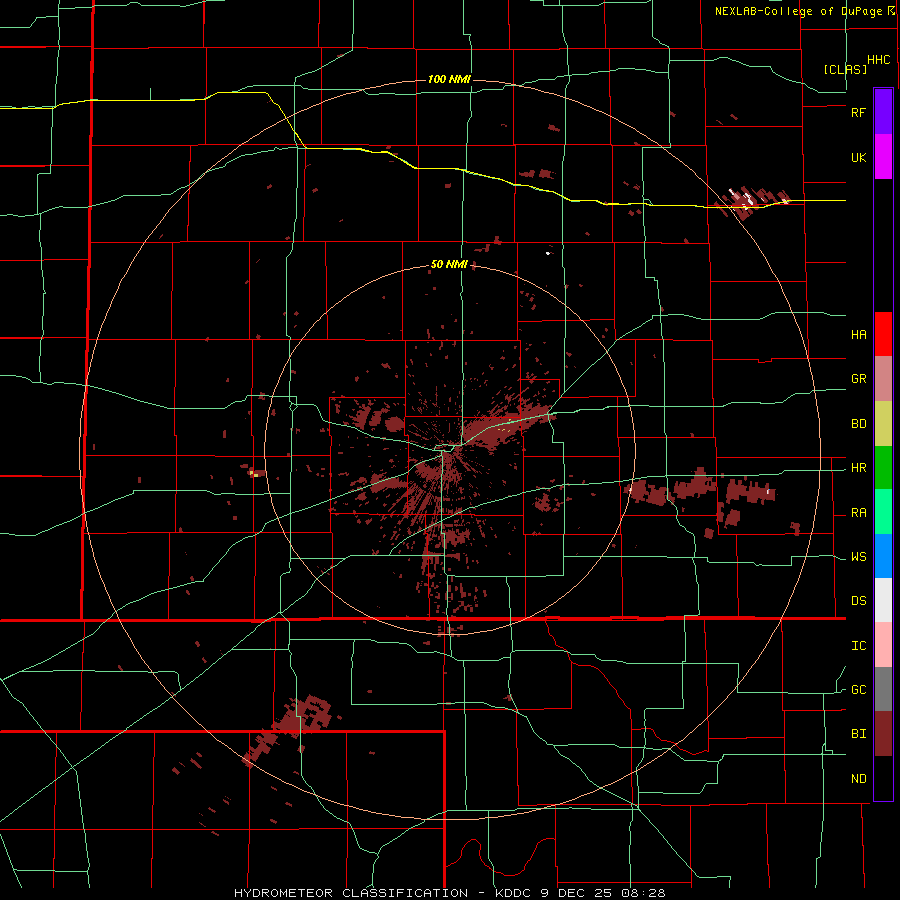900x900 pixels.
Task: Click the large brown echo cluster southwest
Action: [289, 729]
